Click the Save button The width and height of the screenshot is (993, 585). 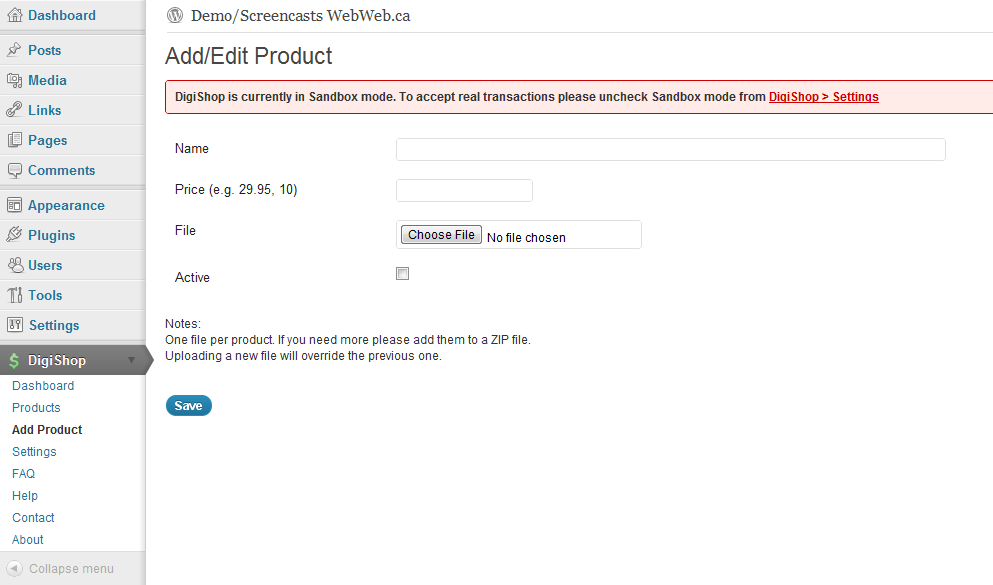(189, 406)
